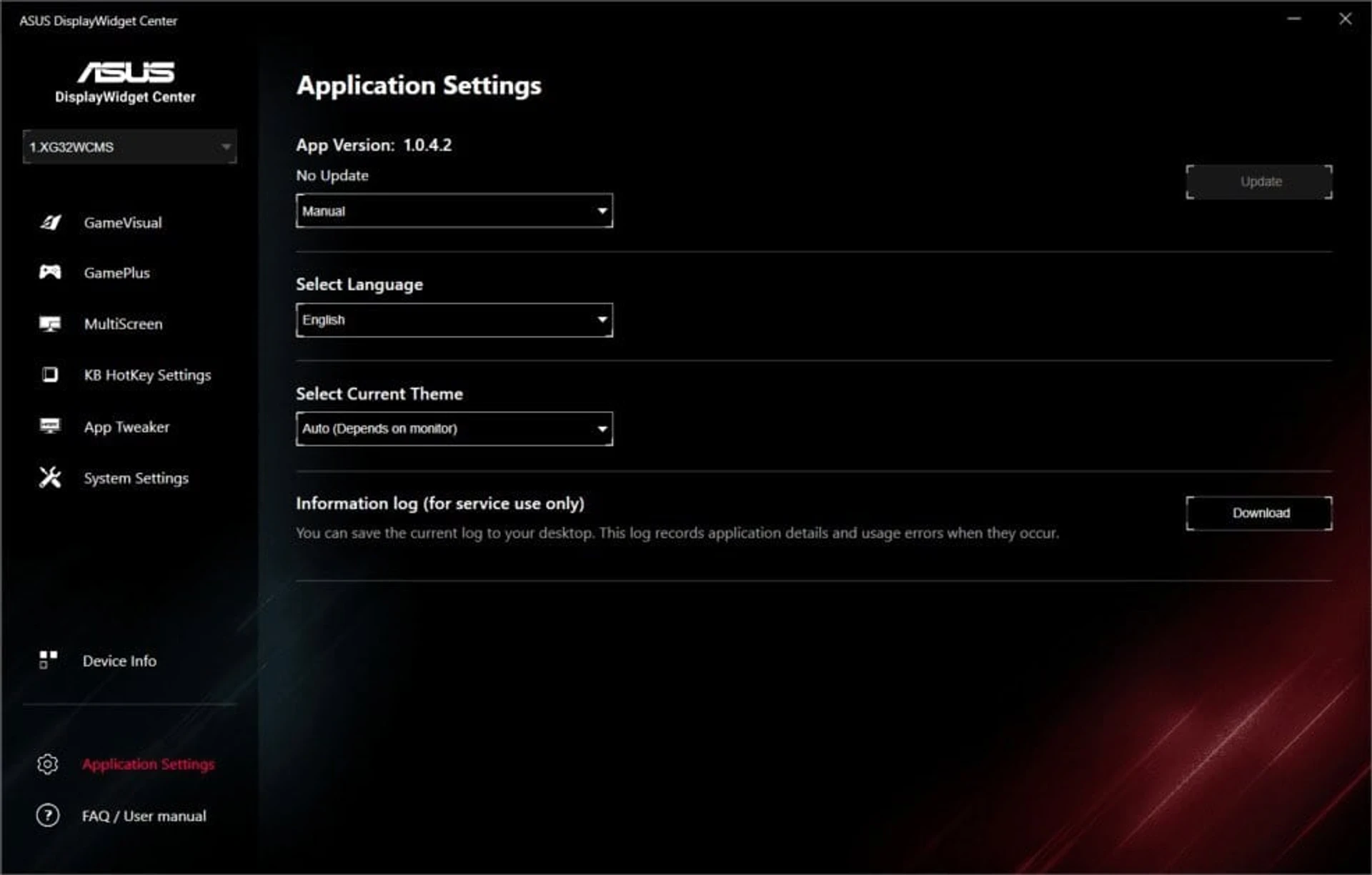The width and height of the screenshot is (1372, 875).
Task: Click the 'Select Language' heading
Action: 359,285
